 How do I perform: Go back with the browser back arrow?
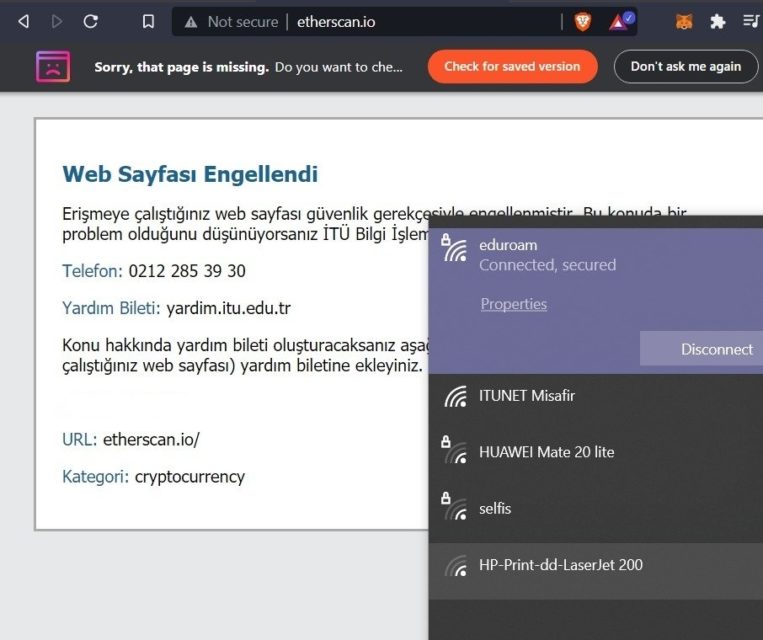click(23, 21)
